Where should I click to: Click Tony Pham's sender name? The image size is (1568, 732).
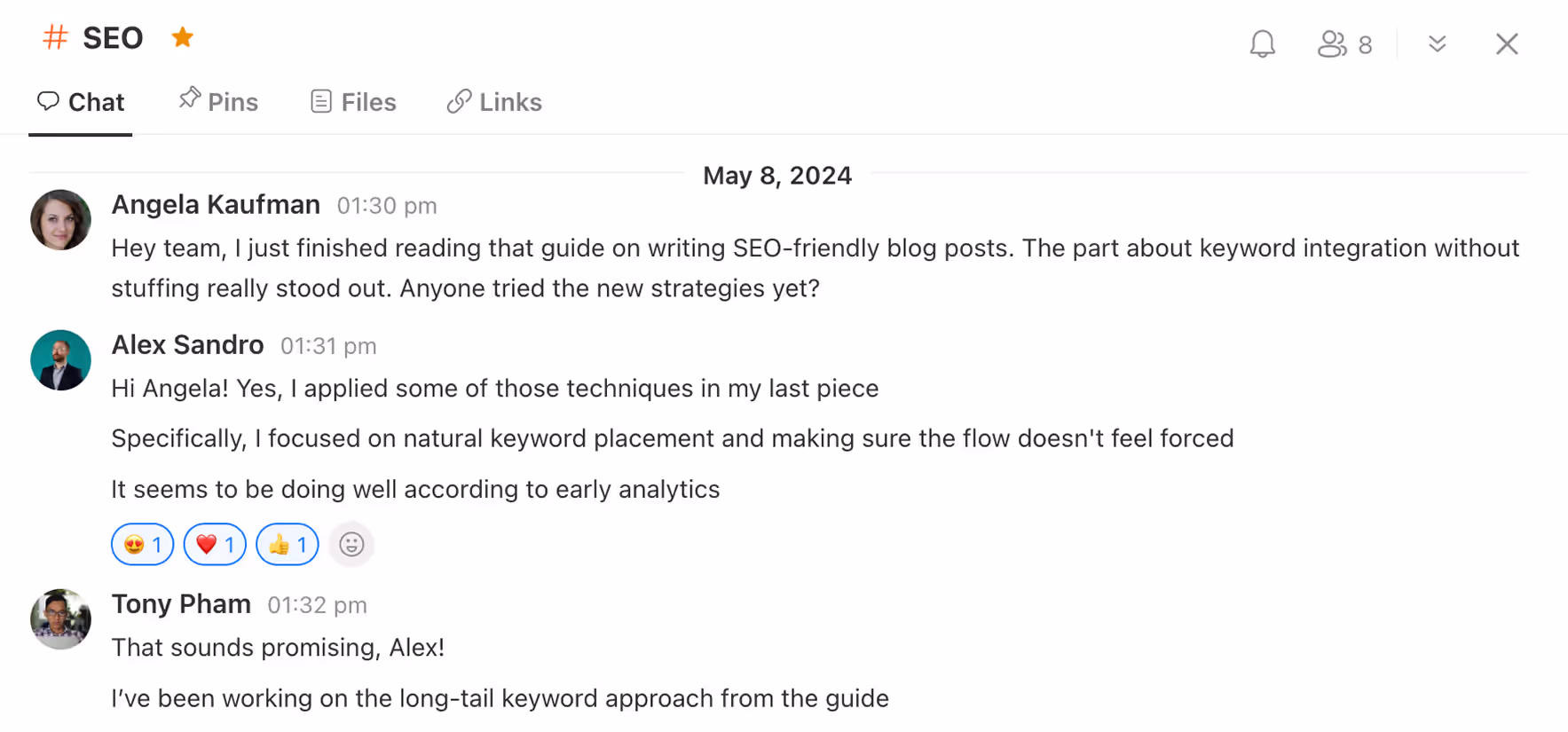181,604
